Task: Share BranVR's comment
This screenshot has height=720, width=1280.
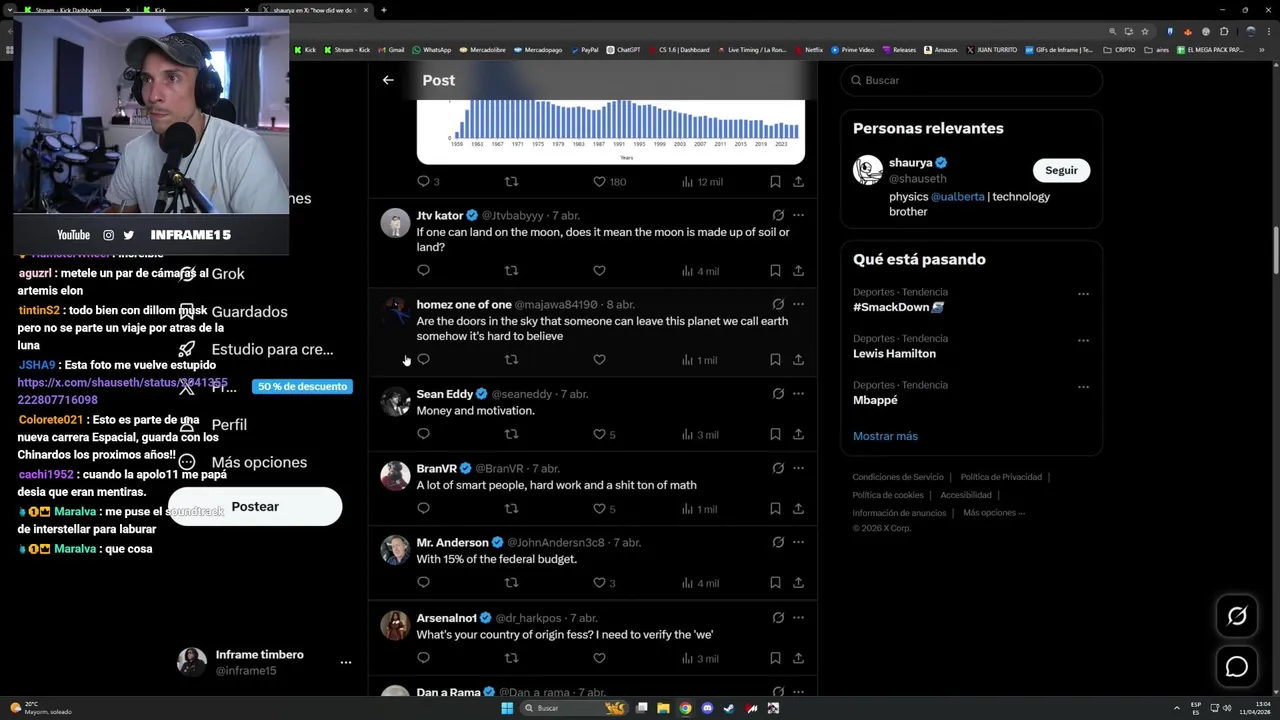Action: (798, 508)
